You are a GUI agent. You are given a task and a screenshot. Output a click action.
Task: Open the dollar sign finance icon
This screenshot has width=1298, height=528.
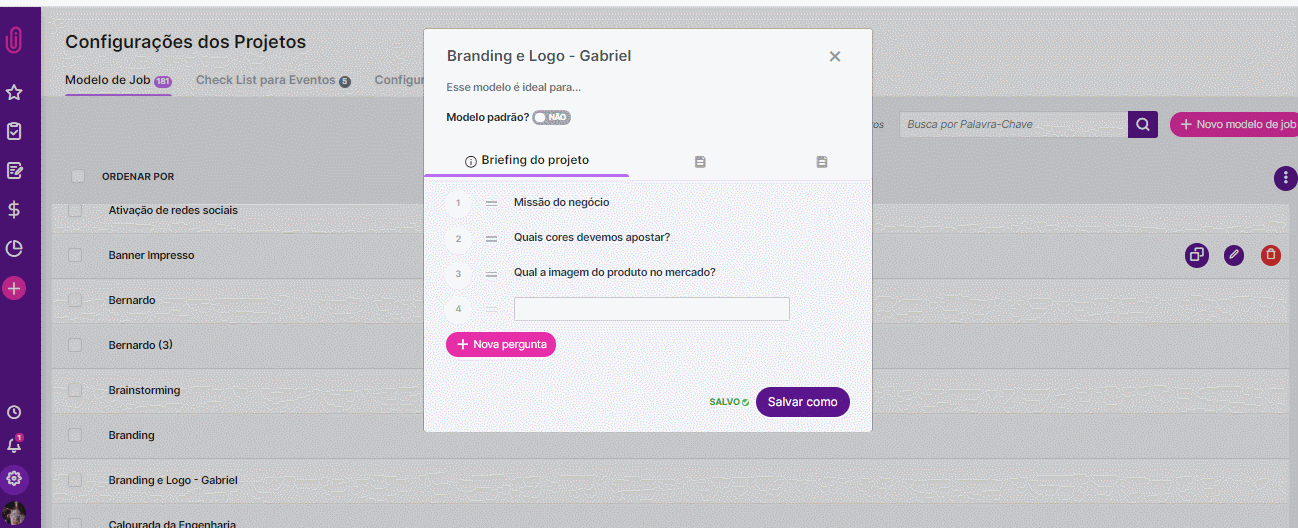tap(14, 209)
